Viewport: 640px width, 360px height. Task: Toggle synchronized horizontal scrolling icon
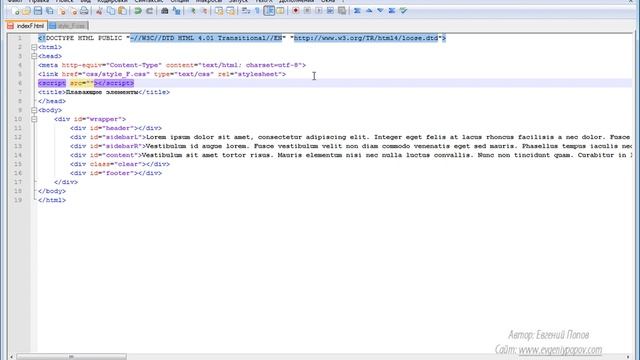[231, 11]
